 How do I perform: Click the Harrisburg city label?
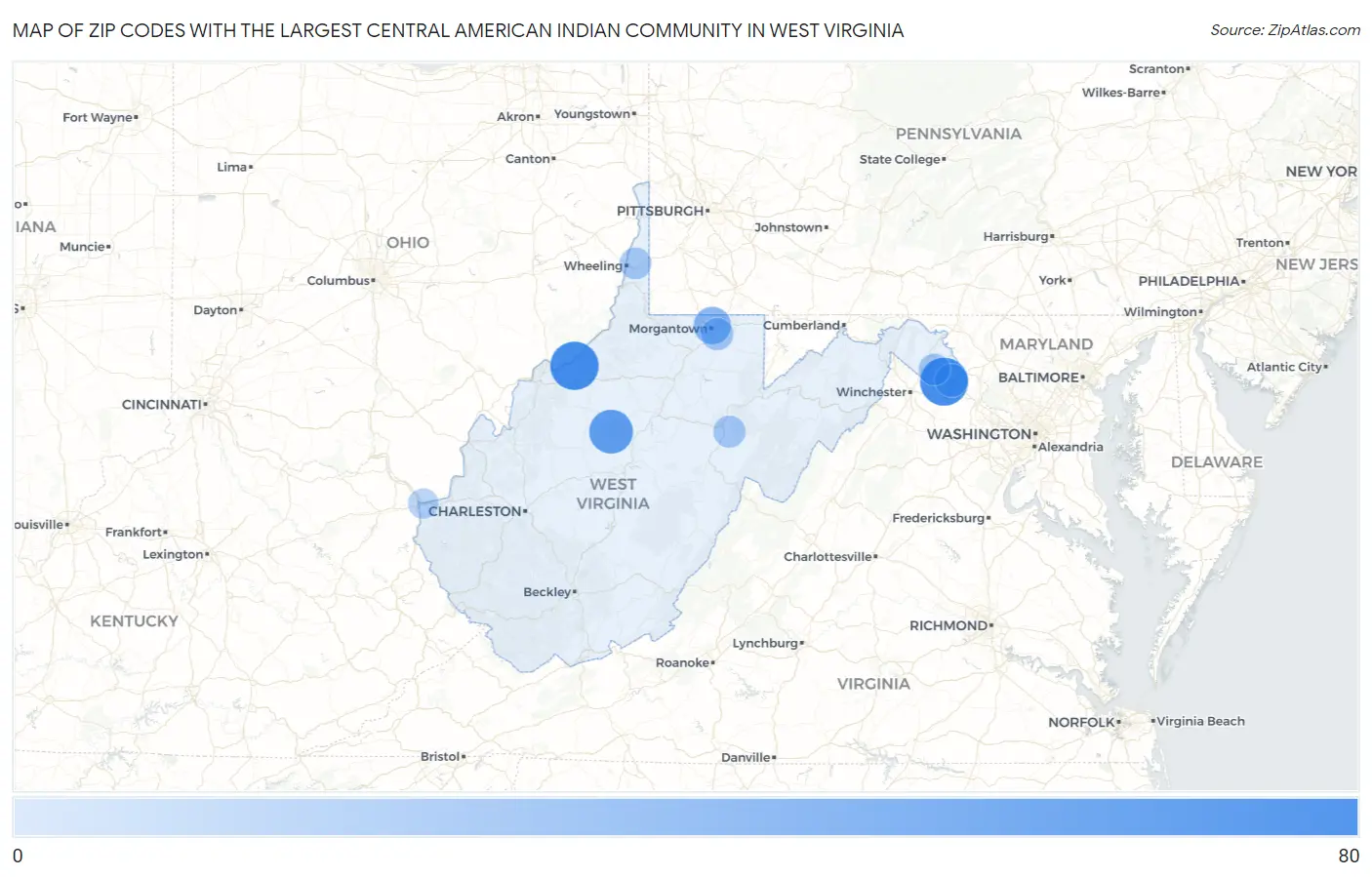coord(1016,237)
